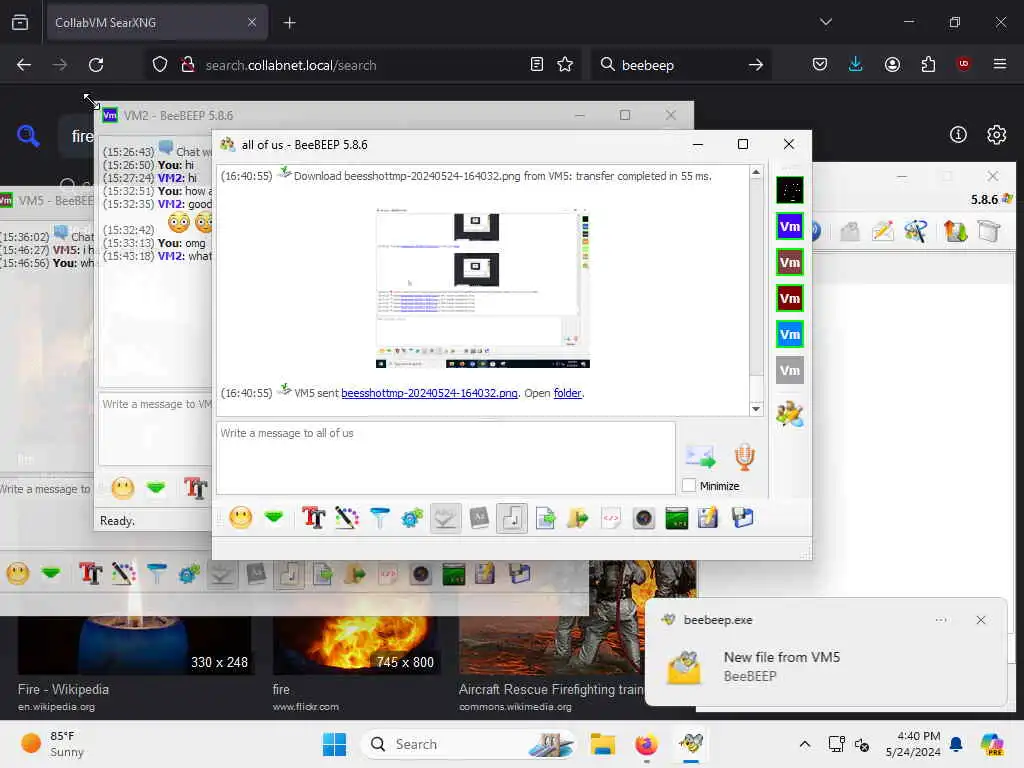Screen dimensions: 1024x768
Task: Show hidden system tray icons chevron
Action: (x=805, y=744)
